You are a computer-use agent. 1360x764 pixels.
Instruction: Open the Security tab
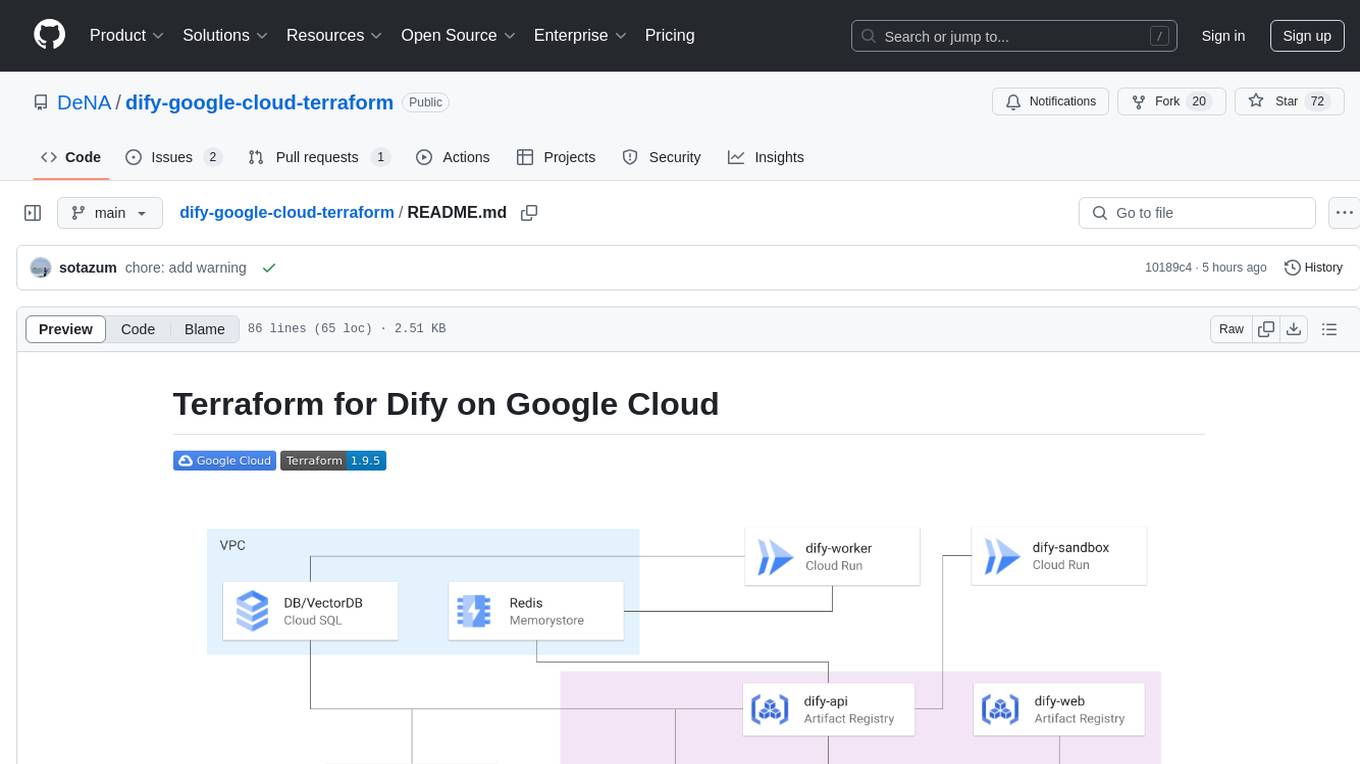tap(662, 157)
